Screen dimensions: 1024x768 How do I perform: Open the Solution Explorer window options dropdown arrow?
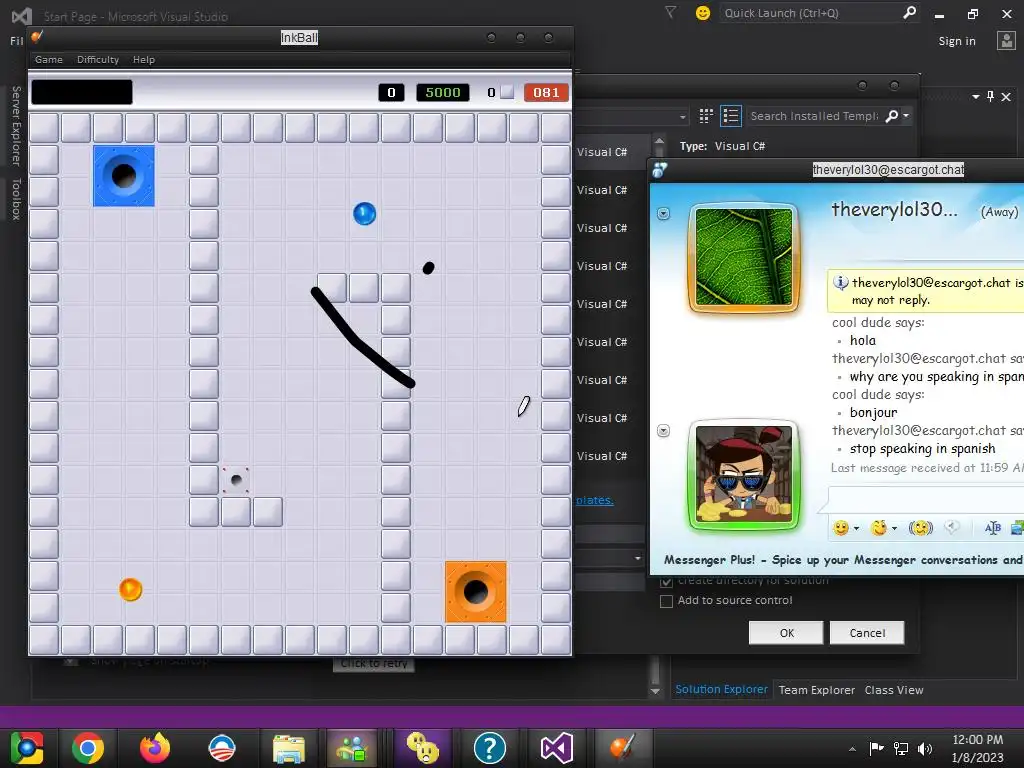(x=975, y=97)
